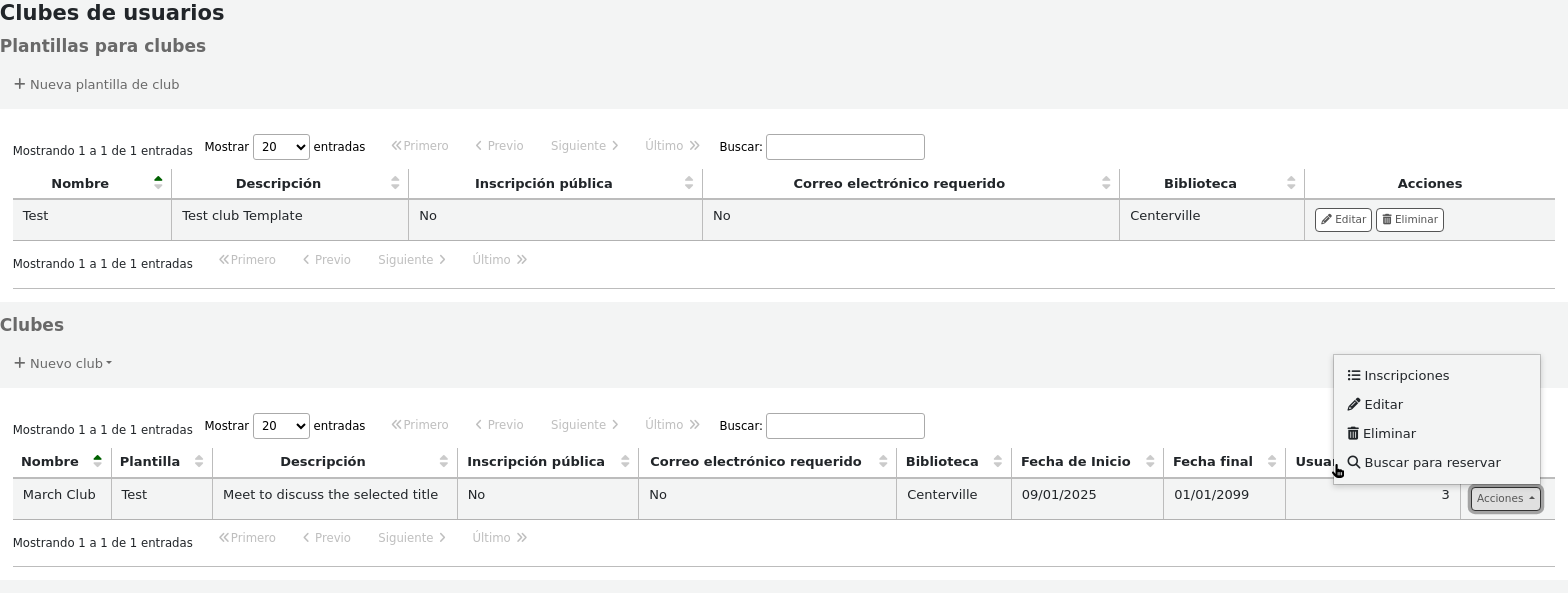Image resolution: width=1568 pixels, height=593 pixels.
Task: Open the clubs table entries-per-page dropdown
Action: [x=281, y=426]
